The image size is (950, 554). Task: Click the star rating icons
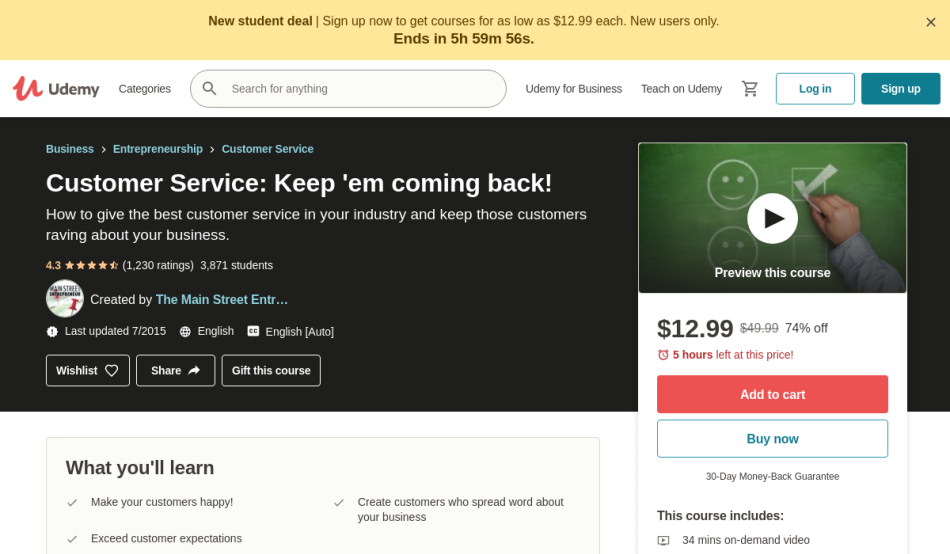[91, 265]
